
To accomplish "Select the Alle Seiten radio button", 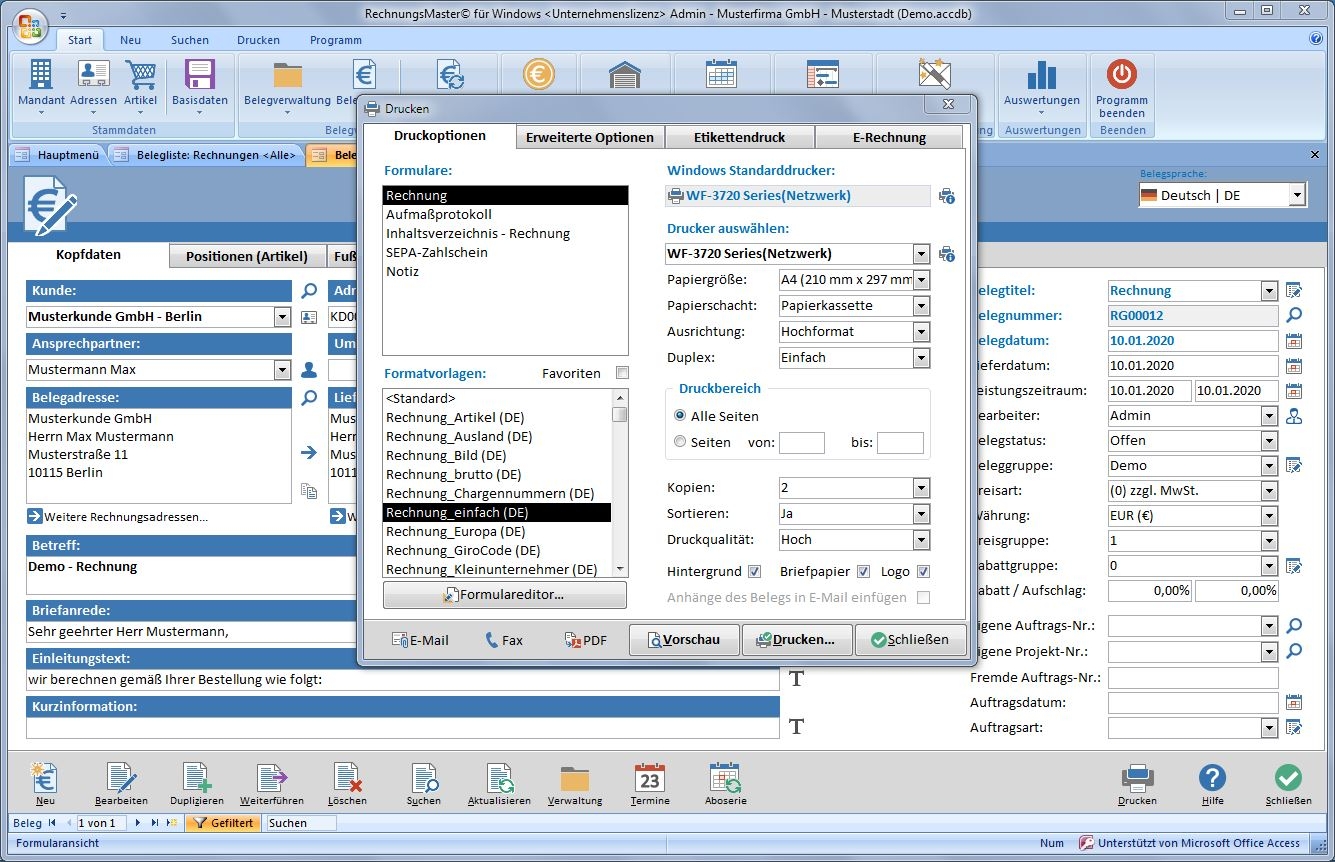I will pos(680,416).
